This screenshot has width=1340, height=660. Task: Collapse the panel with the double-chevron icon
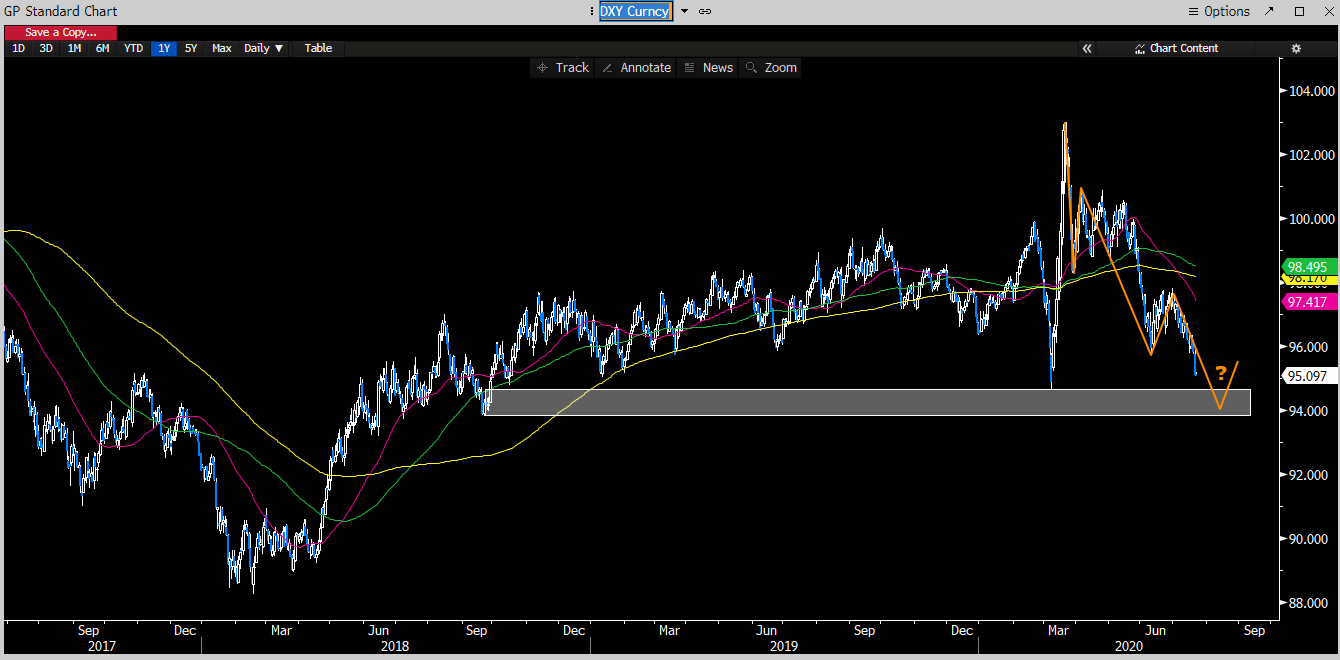pos(1087,48)
